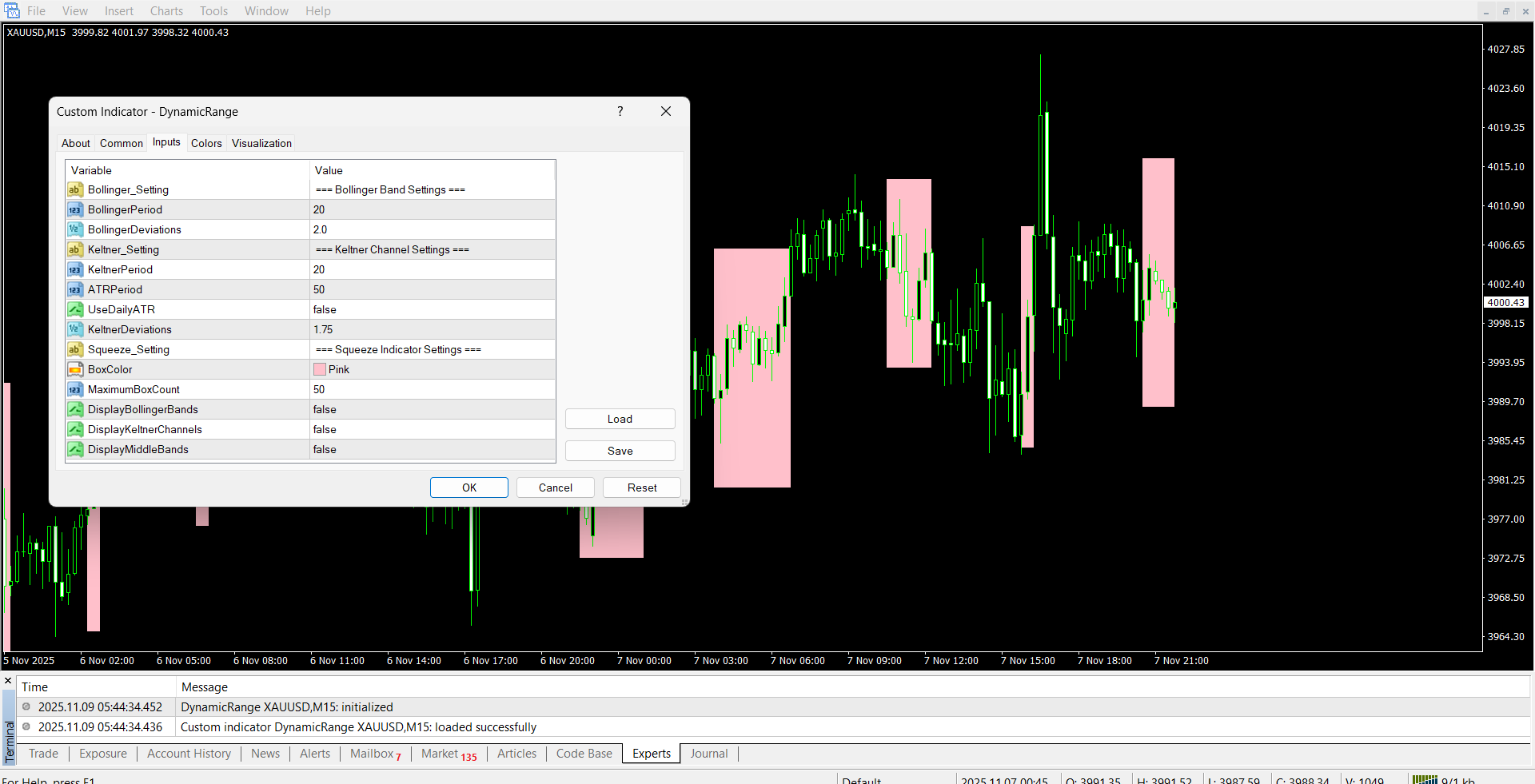
Task: Switch to the Colors tab
Action: [x=206, y=143]
